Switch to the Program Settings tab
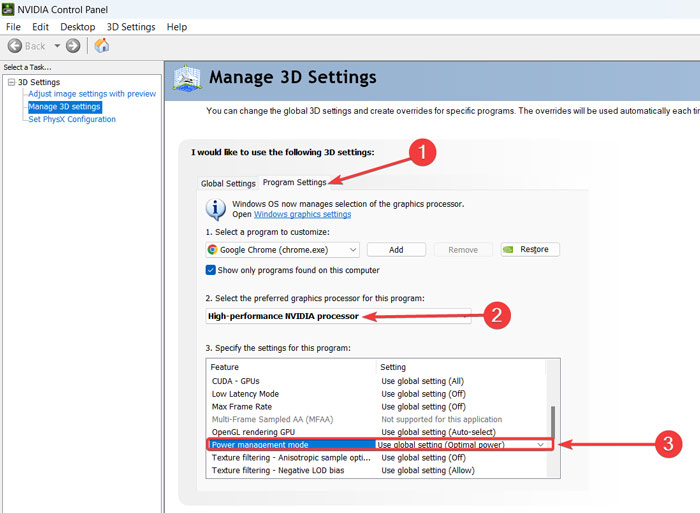Viewport: 700px width, 513px height. tap(295, 182)
